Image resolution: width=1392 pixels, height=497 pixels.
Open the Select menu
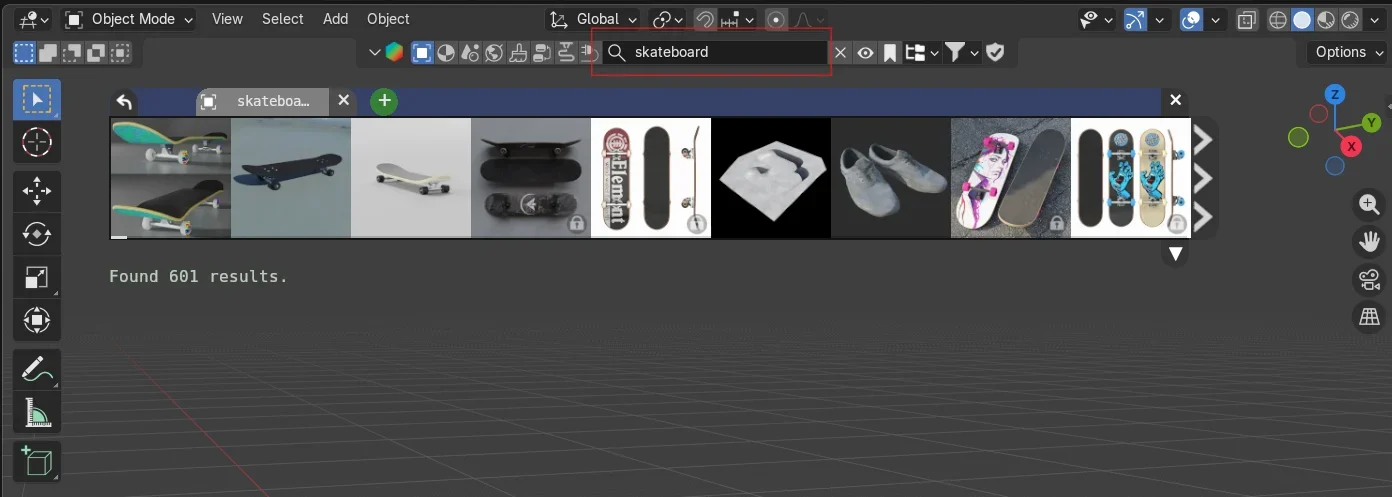pyautogui.click(x=283, y=19)
